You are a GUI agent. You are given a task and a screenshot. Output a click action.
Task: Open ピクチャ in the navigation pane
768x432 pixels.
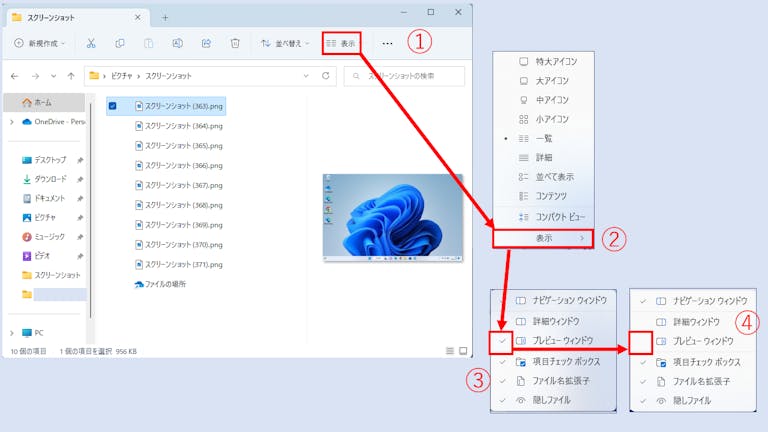39,217
